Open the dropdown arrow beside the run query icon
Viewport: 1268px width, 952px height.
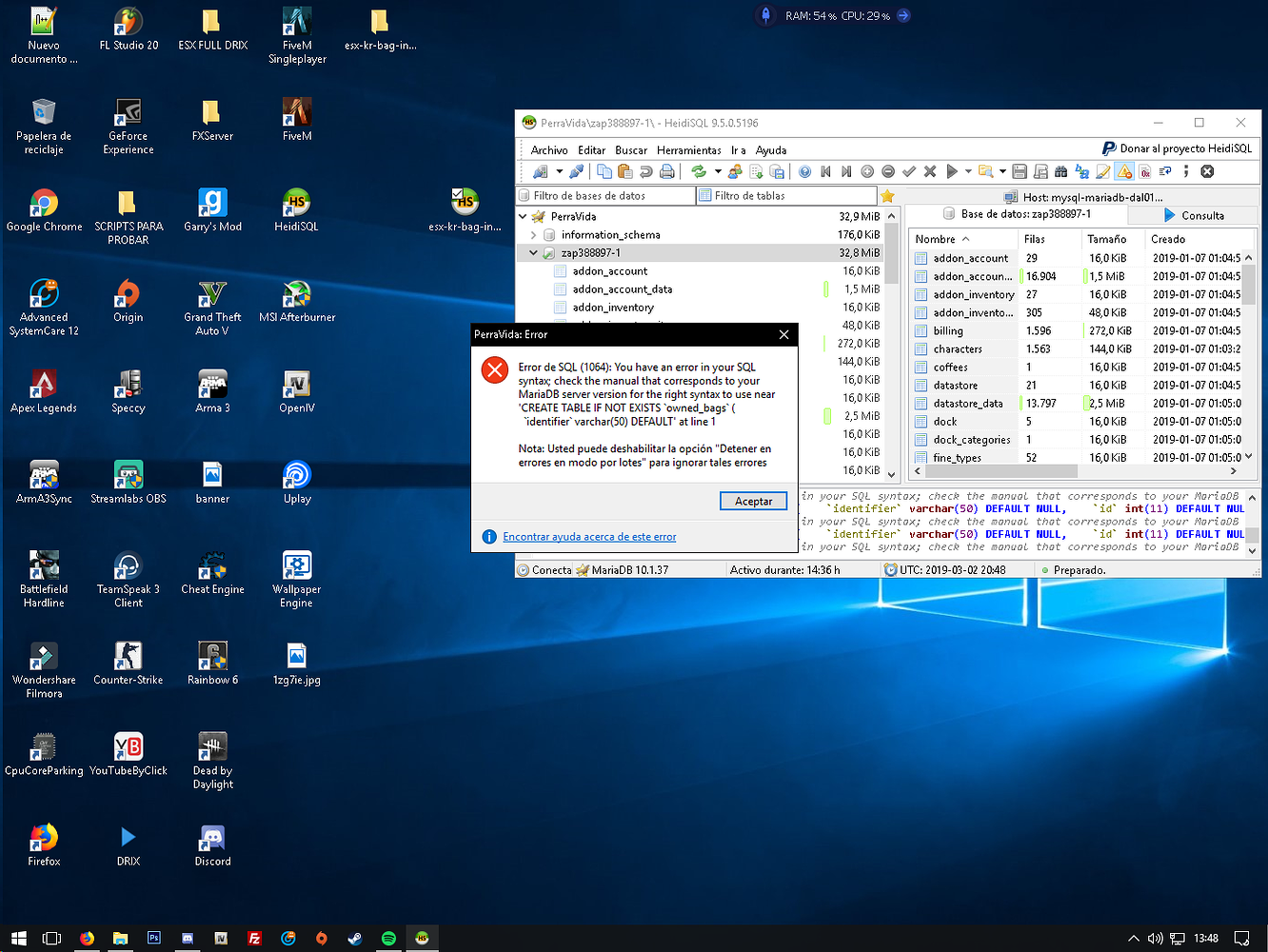click(968, 172)
